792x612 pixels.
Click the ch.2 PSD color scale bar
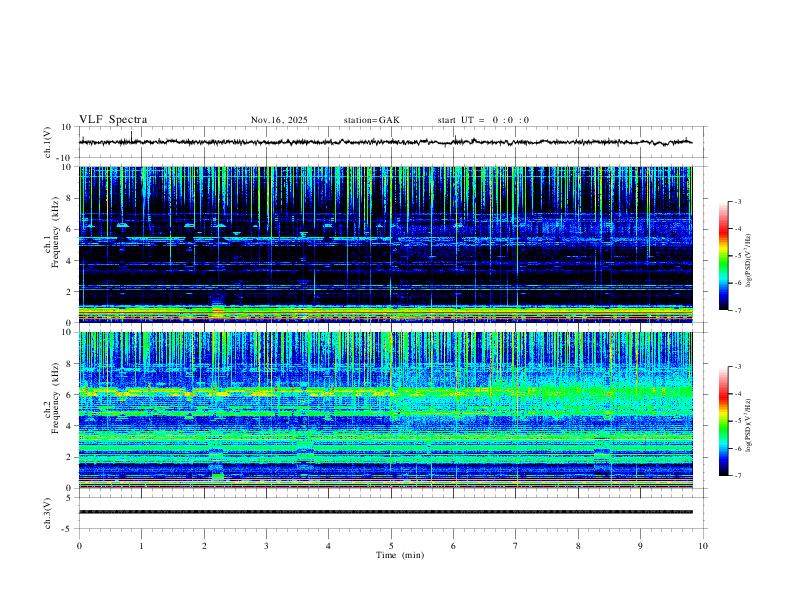coord(724,421)
